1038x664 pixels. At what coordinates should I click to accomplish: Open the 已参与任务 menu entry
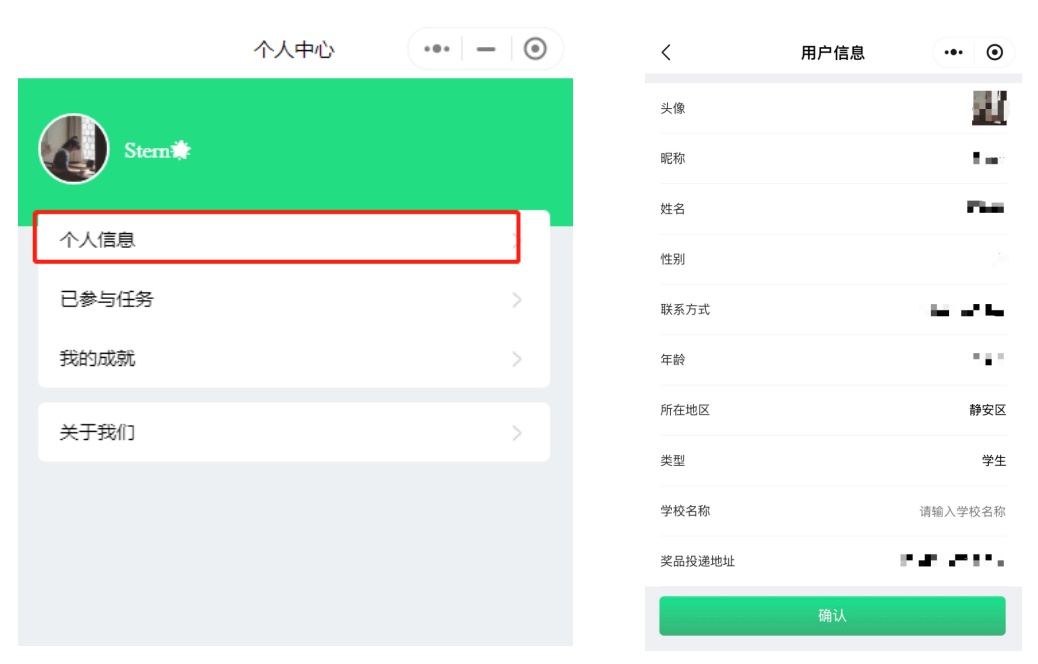(x=294, y=299)
